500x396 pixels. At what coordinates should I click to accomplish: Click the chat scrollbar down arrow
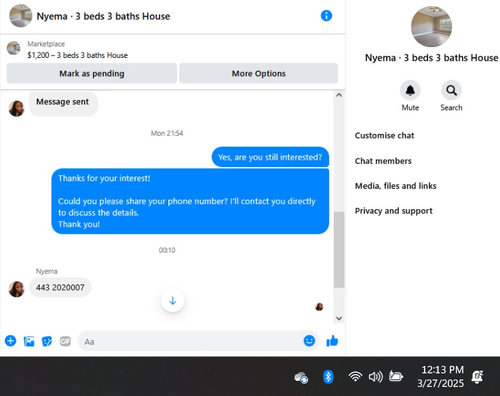tap(339, 318)
